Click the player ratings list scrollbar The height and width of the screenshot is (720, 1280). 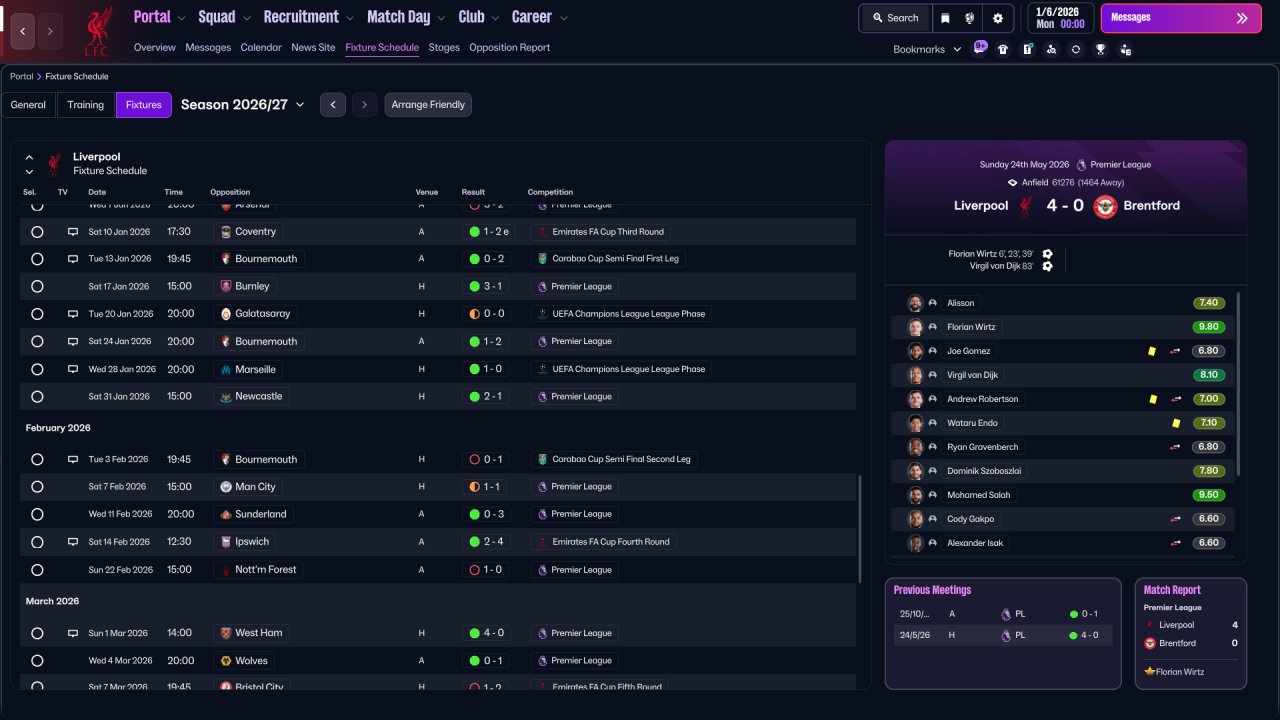(1238, 383)
